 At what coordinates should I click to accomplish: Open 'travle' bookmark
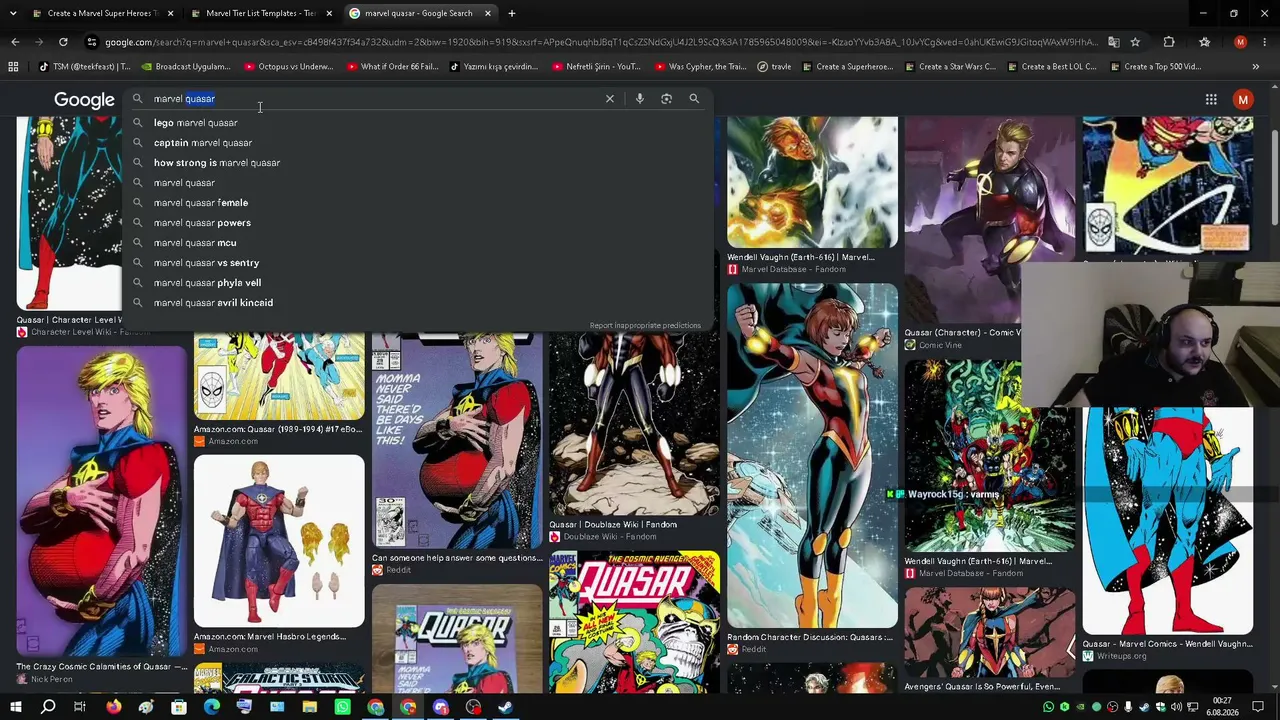click(x=774, y=67)
